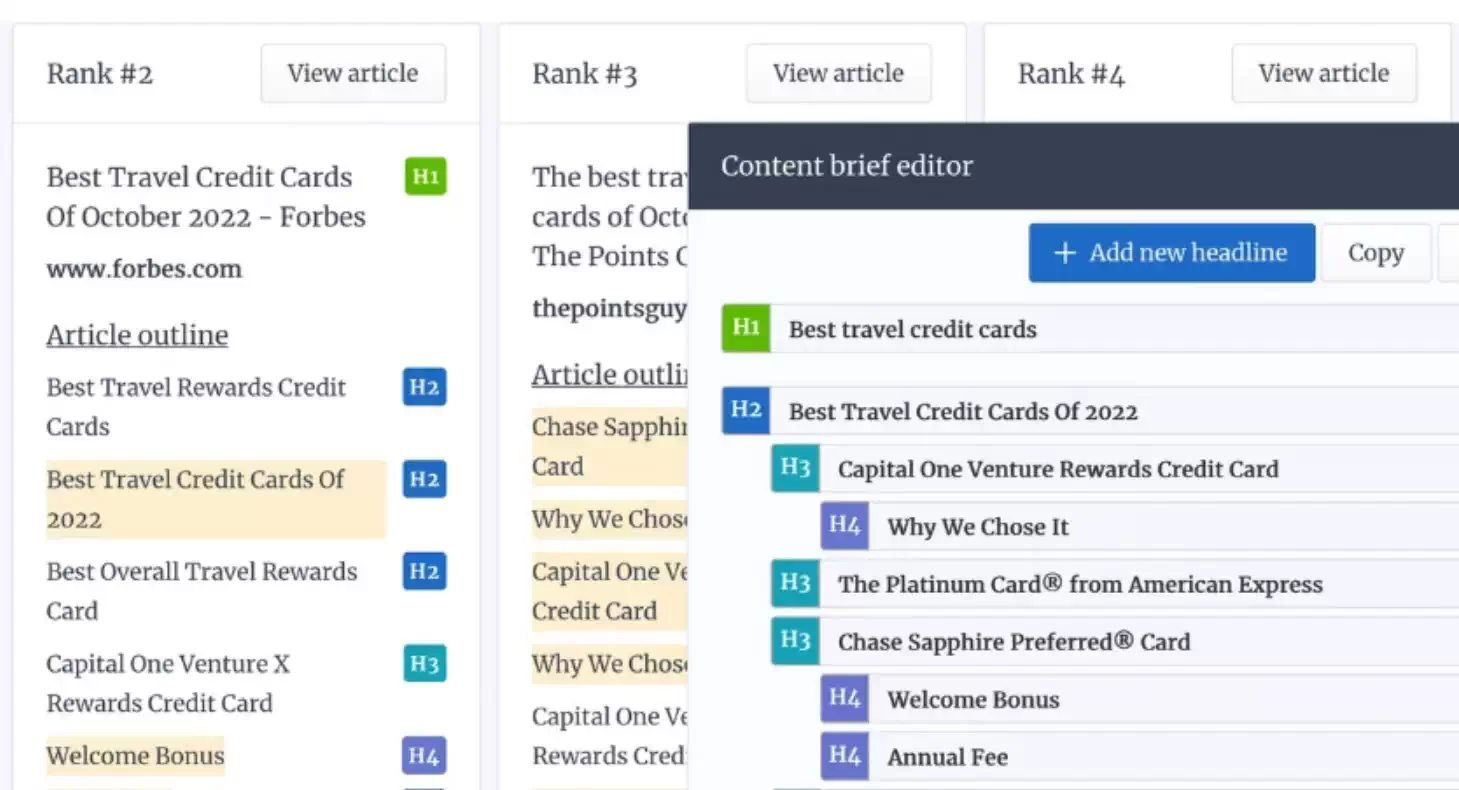Select The Platinum Card from American Express field

click(1139, 584)
